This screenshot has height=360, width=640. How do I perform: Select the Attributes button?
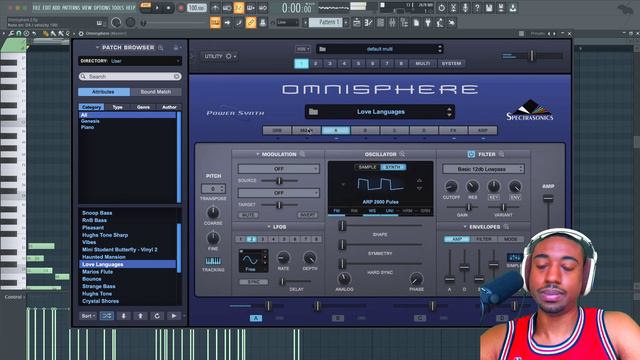click(x=104, y=92)
